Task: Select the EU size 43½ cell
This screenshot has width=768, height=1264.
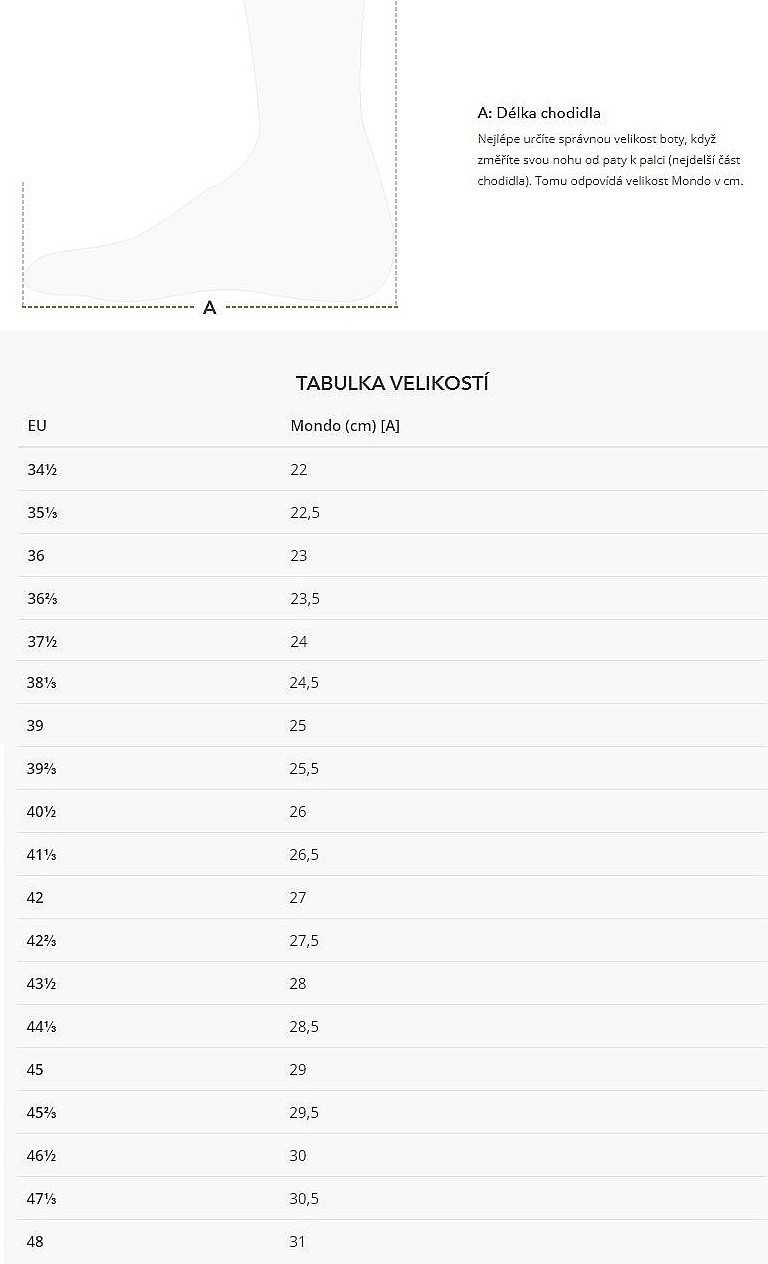Action: tap(42, 983)
